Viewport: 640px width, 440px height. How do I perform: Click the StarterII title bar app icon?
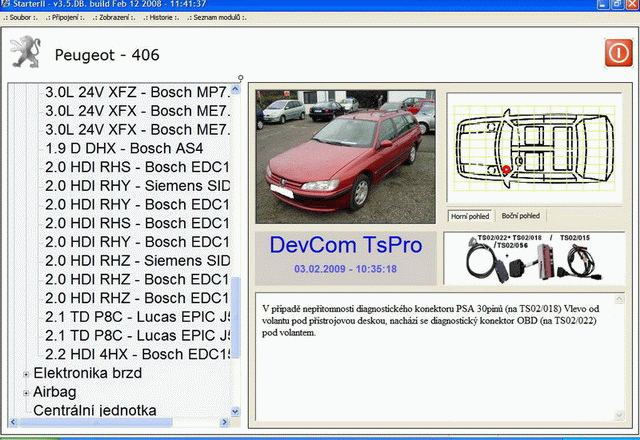[x=5, y=4]
